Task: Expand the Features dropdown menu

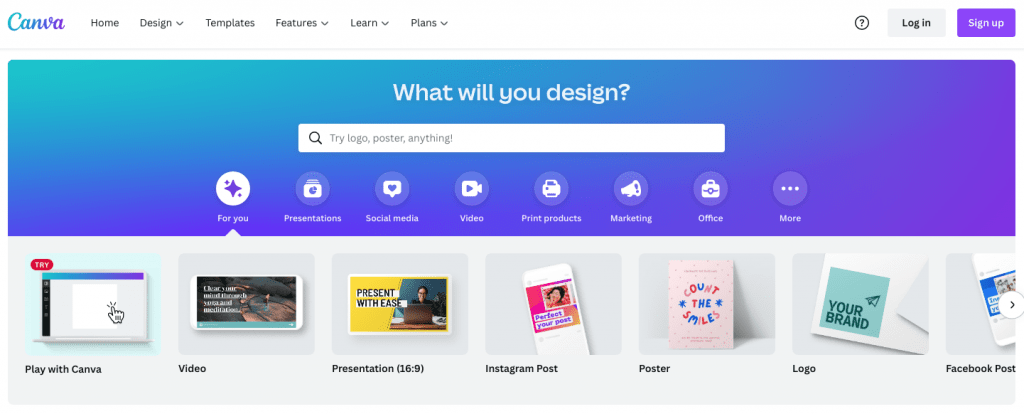Action: (301, 23)
